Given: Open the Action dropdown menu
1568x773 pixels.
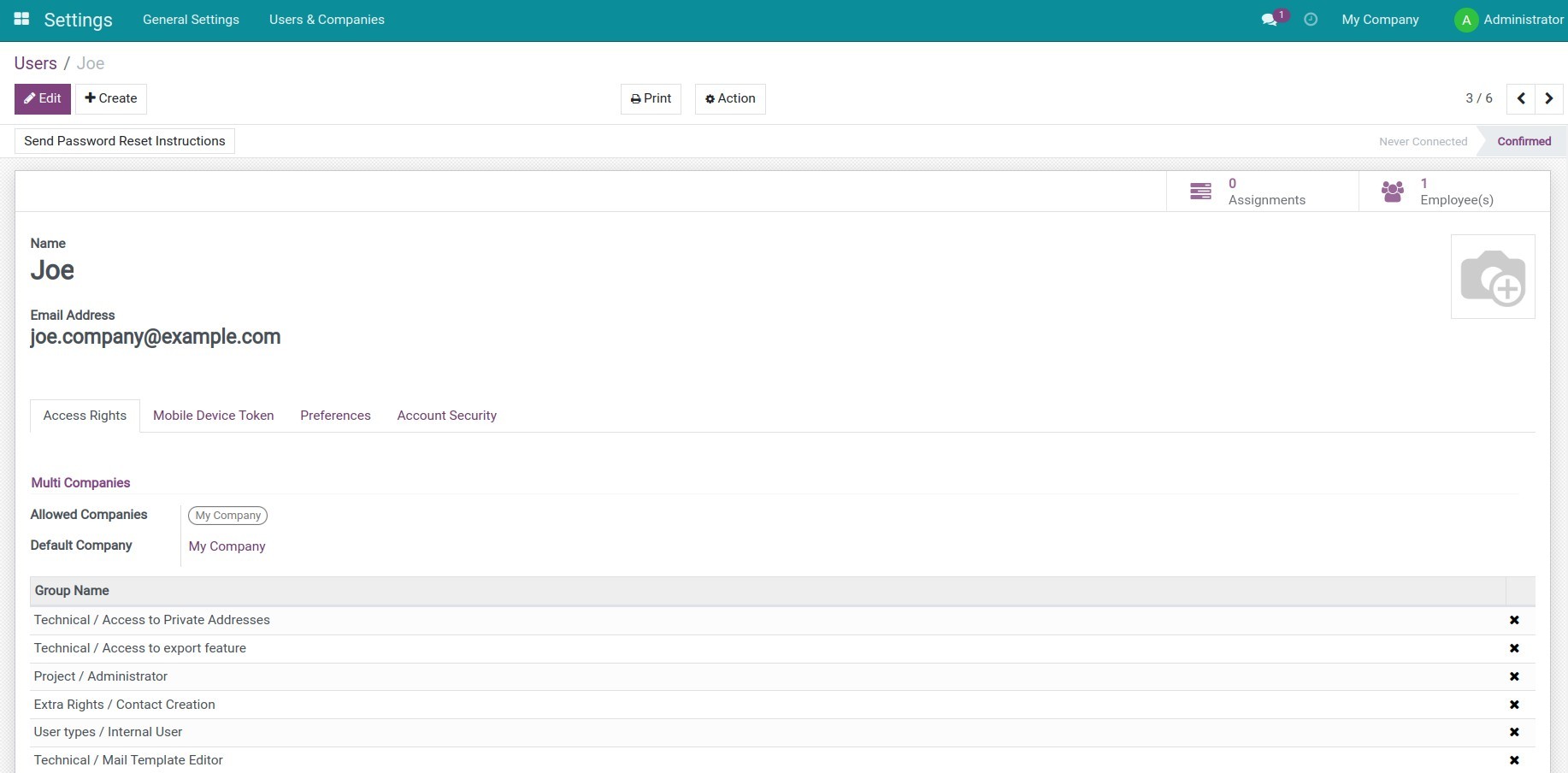Looking at the screenshot, I should click(729, 98).
